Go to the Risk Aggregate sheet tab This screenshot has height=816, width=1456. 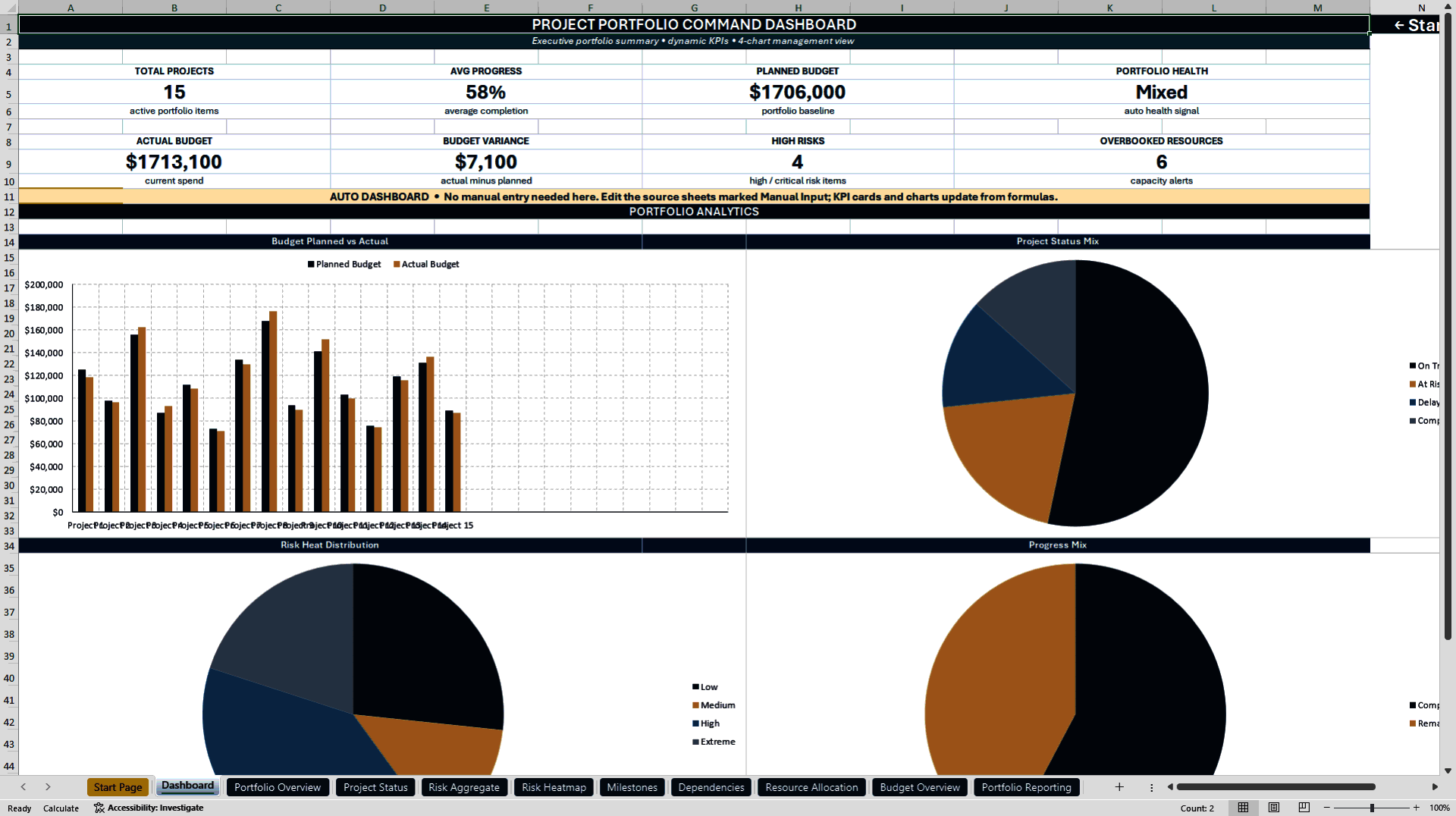(464, 787)
